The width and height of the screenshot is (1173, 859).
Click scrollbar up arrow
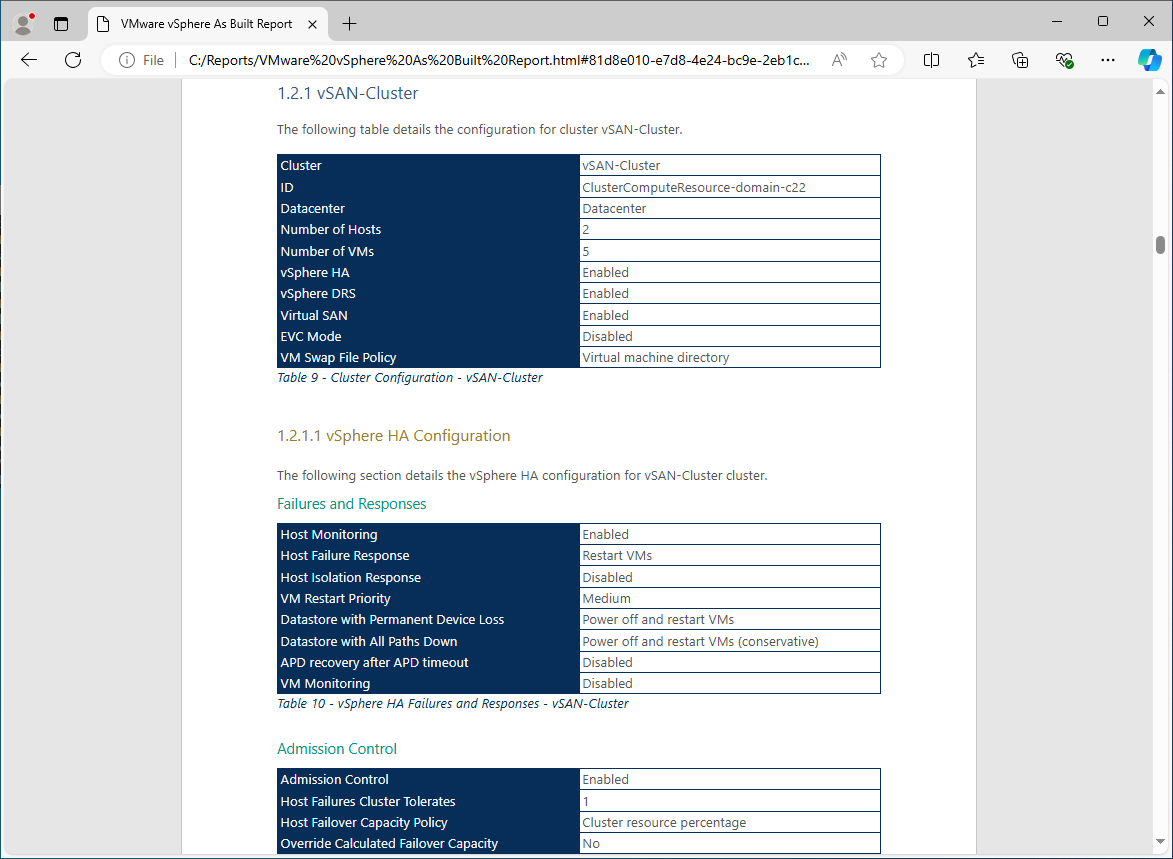[1160, 92]
